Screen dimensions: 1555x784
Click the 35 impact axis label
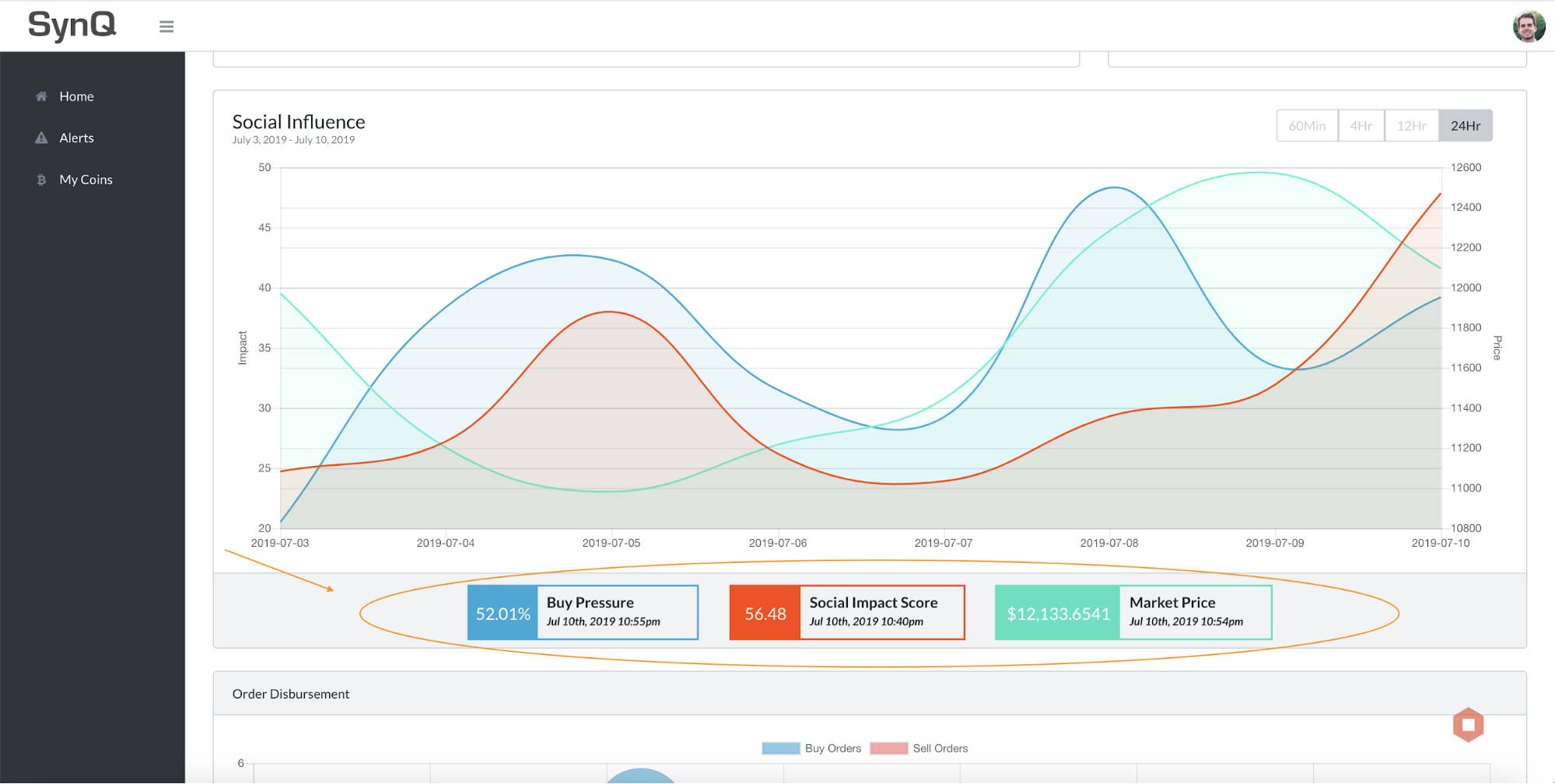(x=264, y=348)
